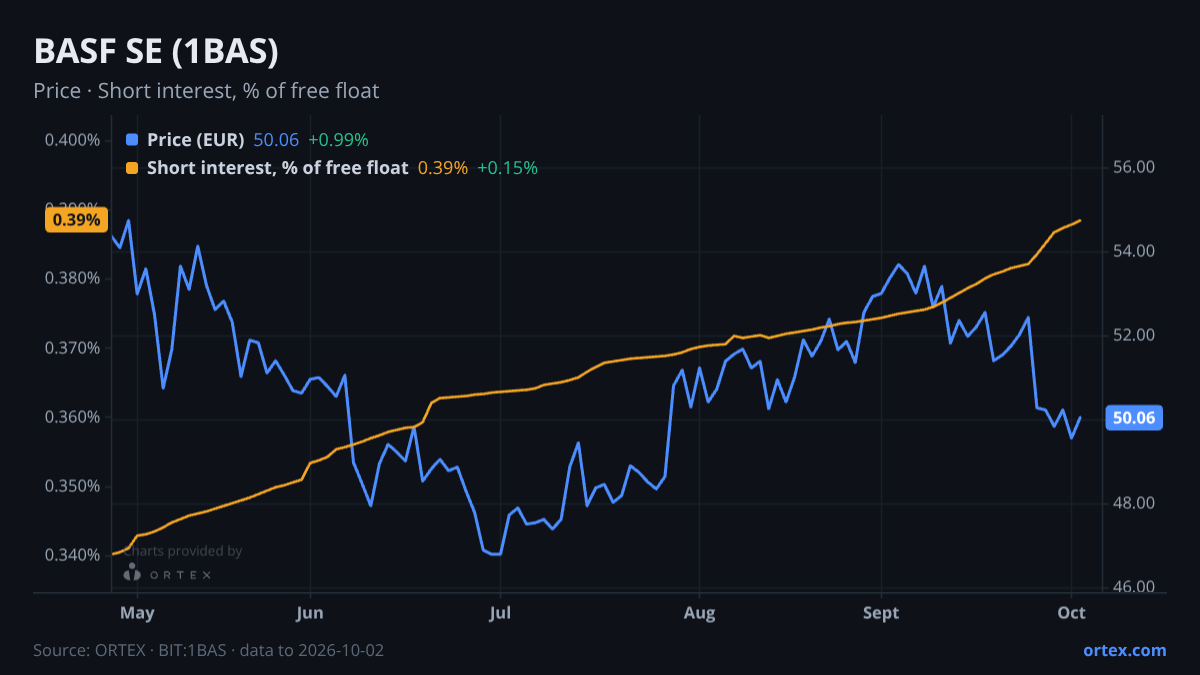The image size is (1200, 675).
Task: Click the May label on the date axis
Action: pos(137,612)
